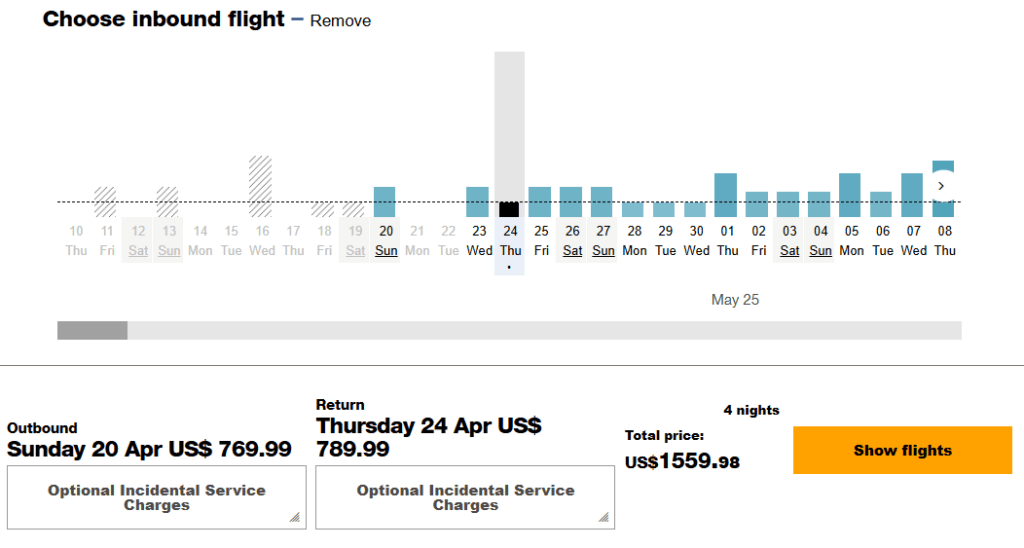Select the Saturday 26 date label

(x=572, y=241)
